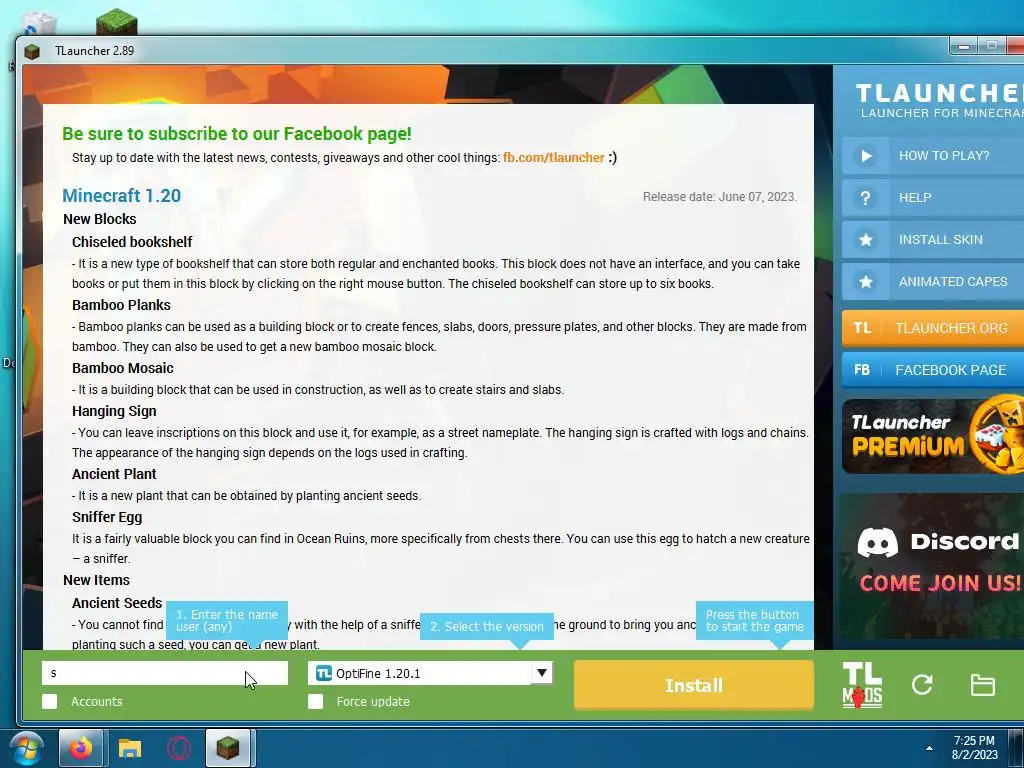The width and height of the screenshot is (1024, 768).
Task: Open the HOW TO PLAY? menu item
Action: coord(933,156)
